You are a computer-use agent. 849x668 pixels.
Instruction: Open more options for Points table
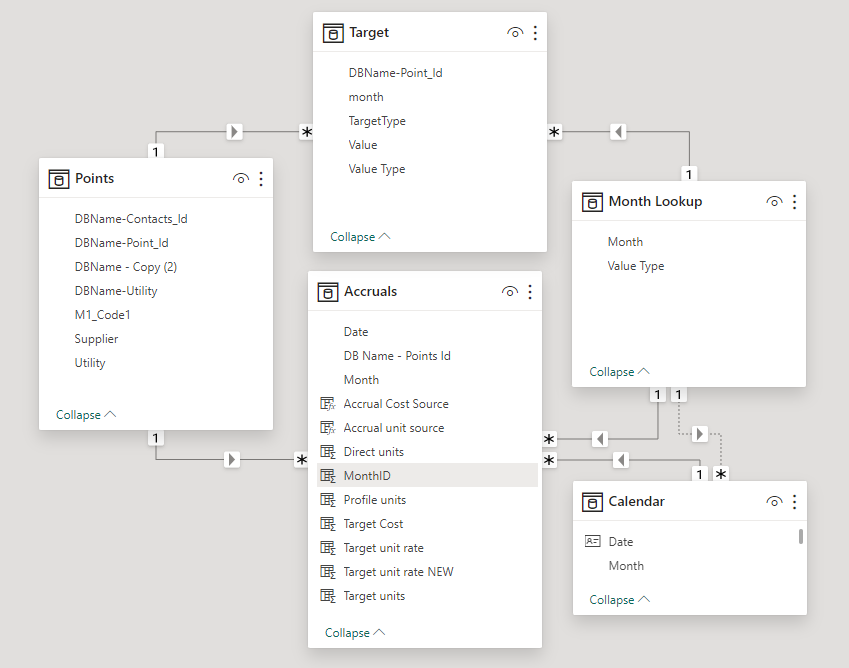(x=261, y=179)
